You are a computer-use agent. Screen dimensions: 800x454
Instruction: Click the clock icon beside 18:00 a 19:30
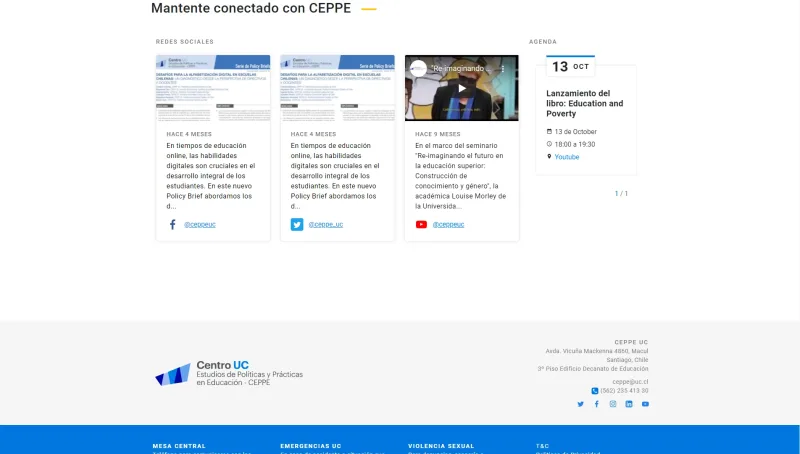point(549,144)
